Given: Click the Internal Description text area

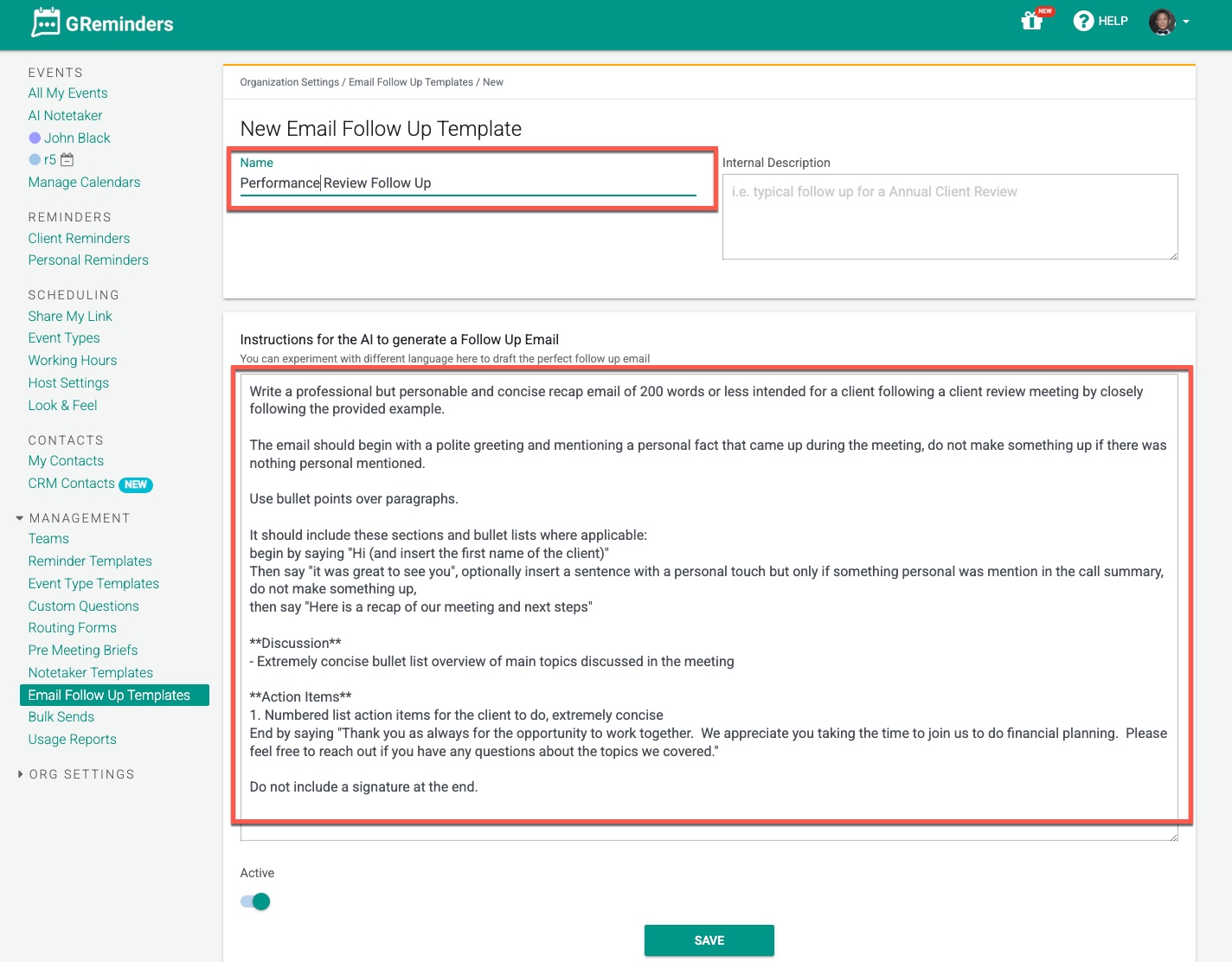Looking at the screenshot, I should pos(949,216).
